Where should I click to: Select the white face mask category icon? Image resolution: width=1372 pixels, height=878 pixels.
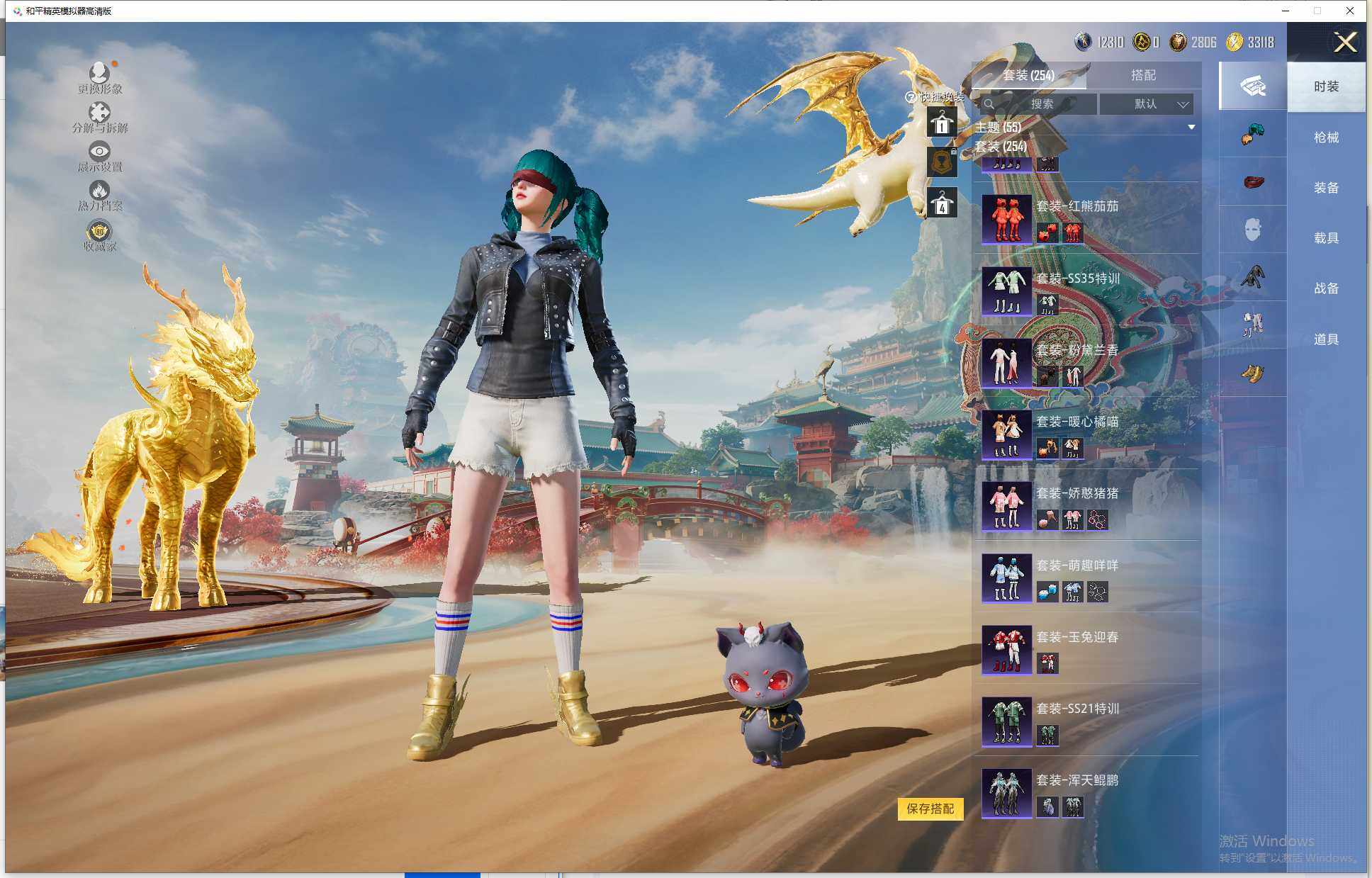(1252, 230)
